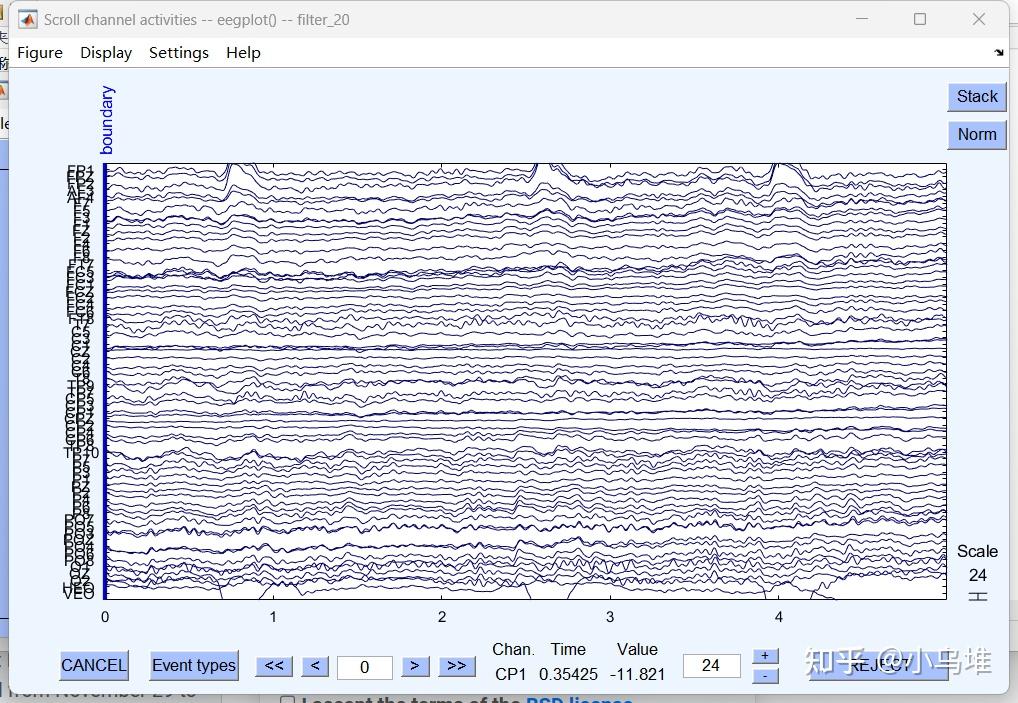The height and width of the screenshot is (703, 1018).
Task: Open the Event types legend
Action: pyautogui.click(x=194, y=665)
